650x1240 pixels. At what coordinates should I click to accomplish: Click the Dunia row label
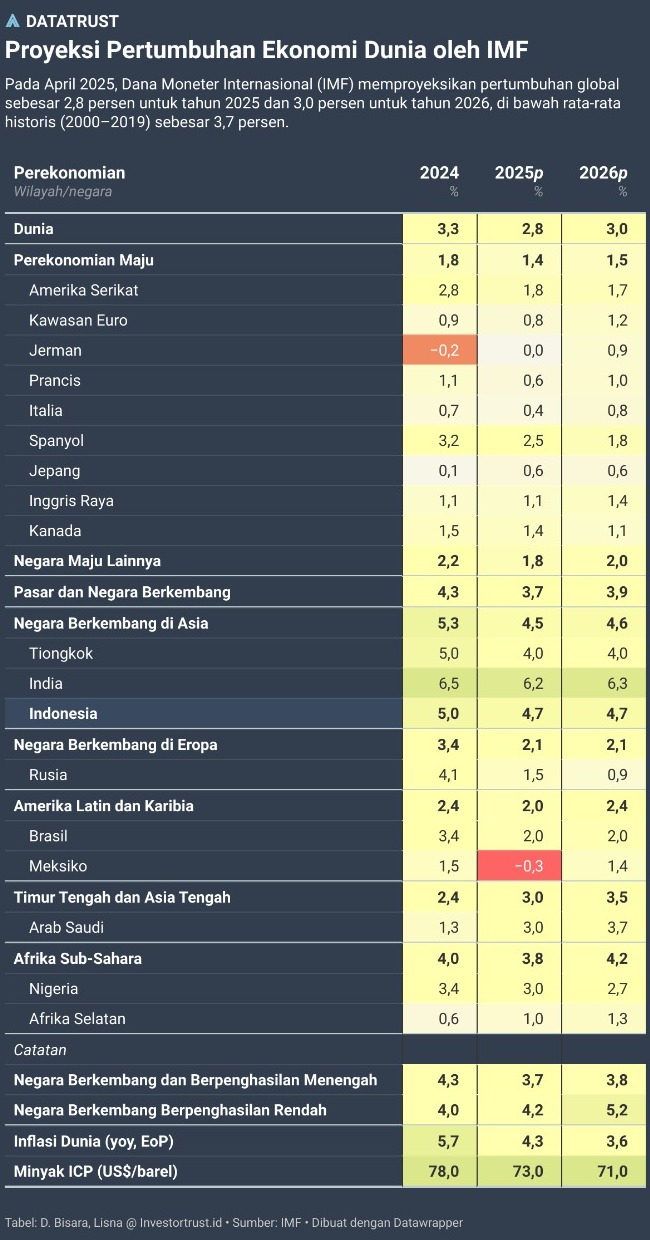(x=33, y=229)
